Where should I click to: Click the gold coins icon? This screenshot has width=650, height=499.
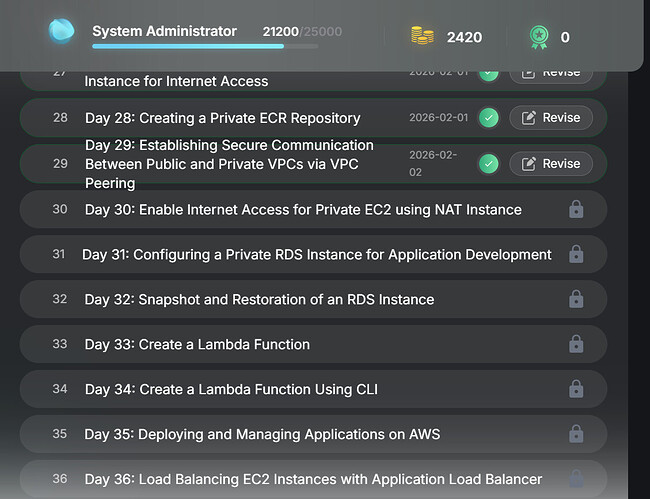click(422, 37)
